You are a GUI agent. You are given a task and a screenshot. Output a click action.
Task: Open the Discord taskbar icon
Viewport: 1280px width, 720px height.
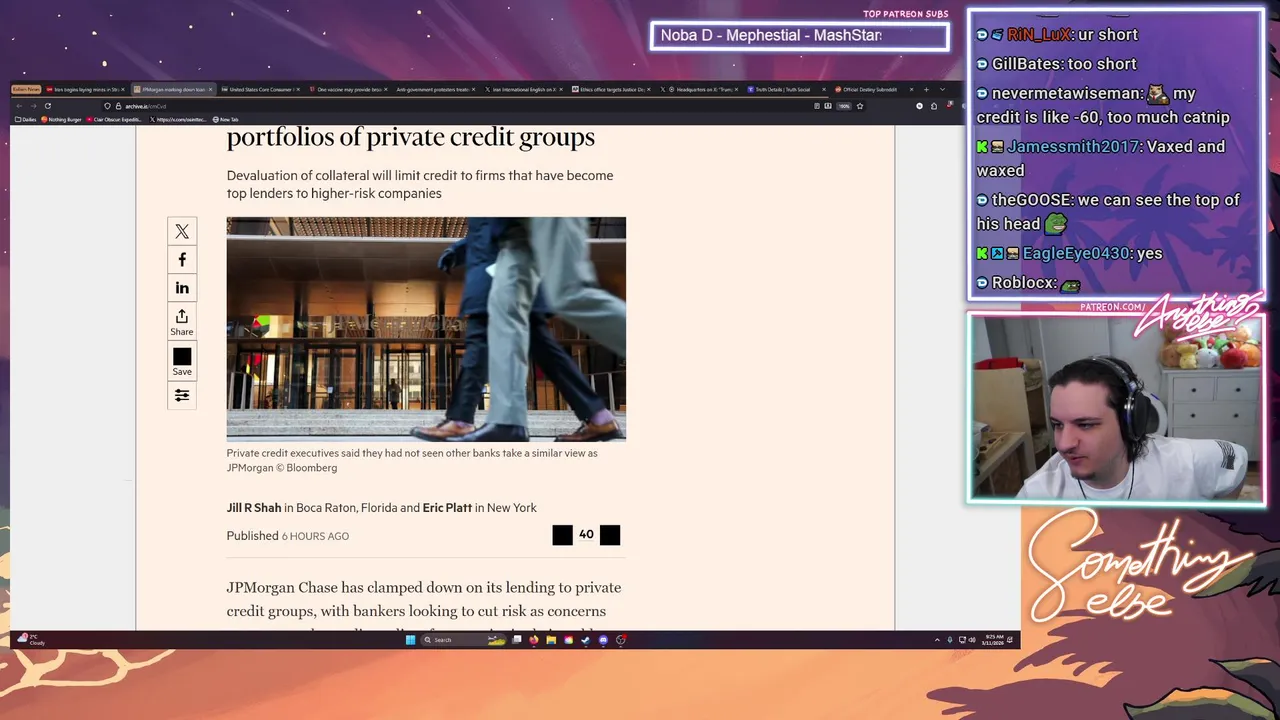603,640
